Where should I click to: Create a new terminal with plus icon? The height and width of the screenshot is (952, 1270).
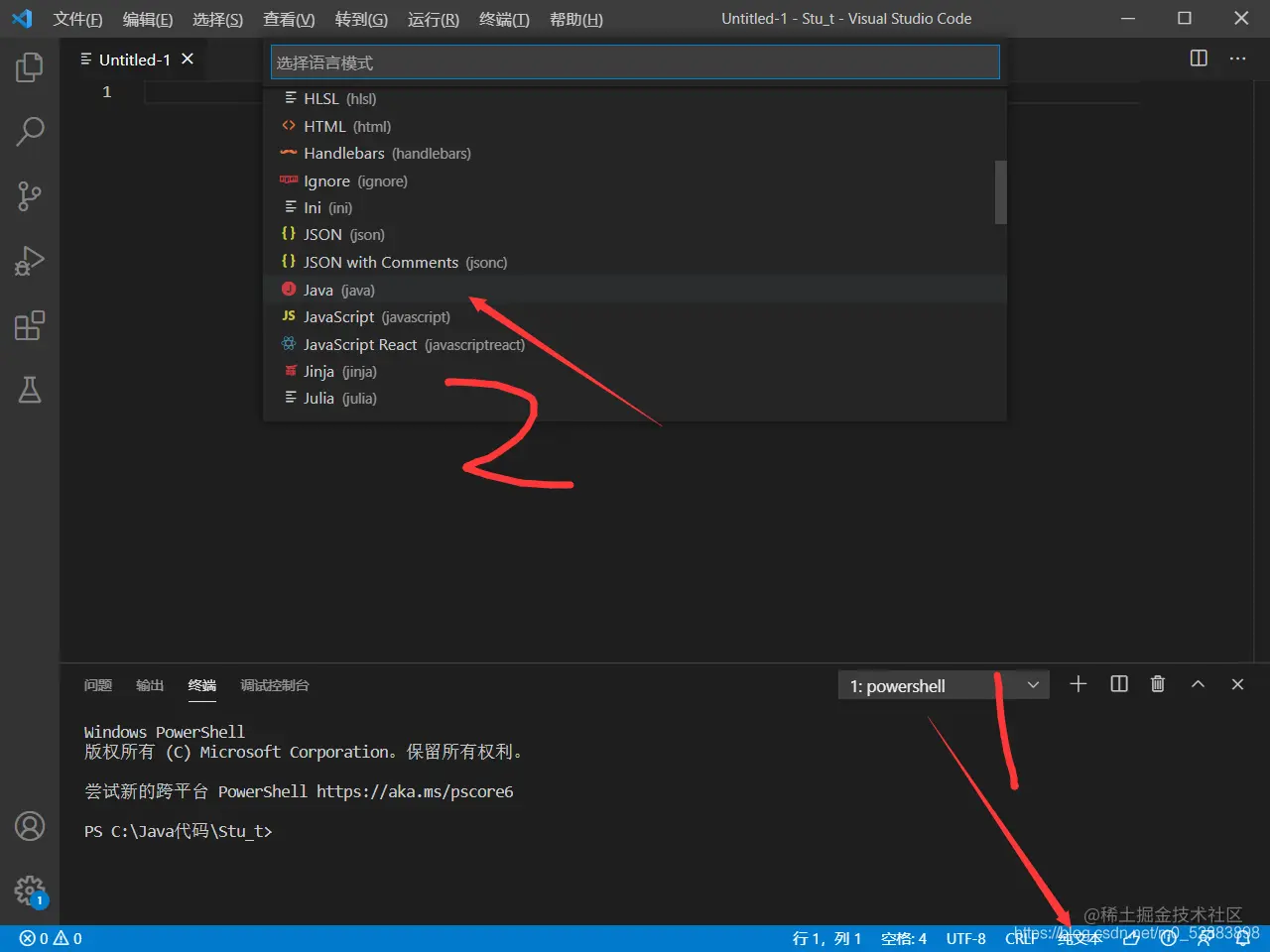click(1079, 684)
